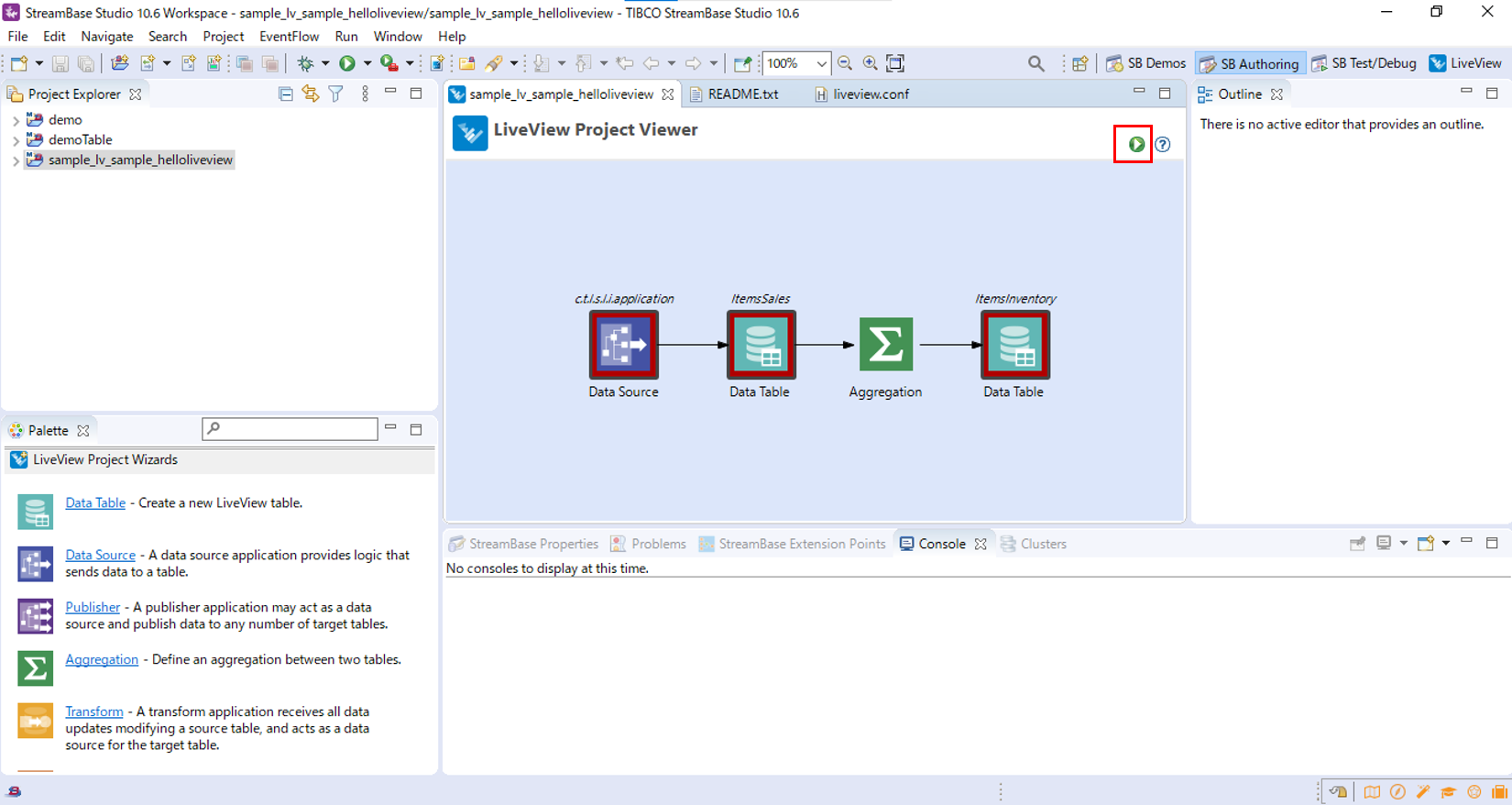Click the Open Console icon

[x=1426, y=544]
